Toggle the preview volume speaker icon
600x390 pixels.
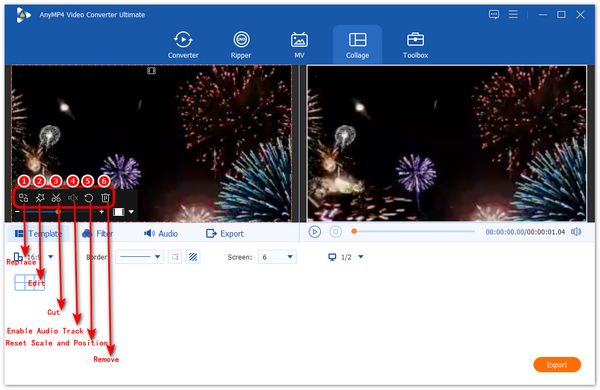[576, 232]
